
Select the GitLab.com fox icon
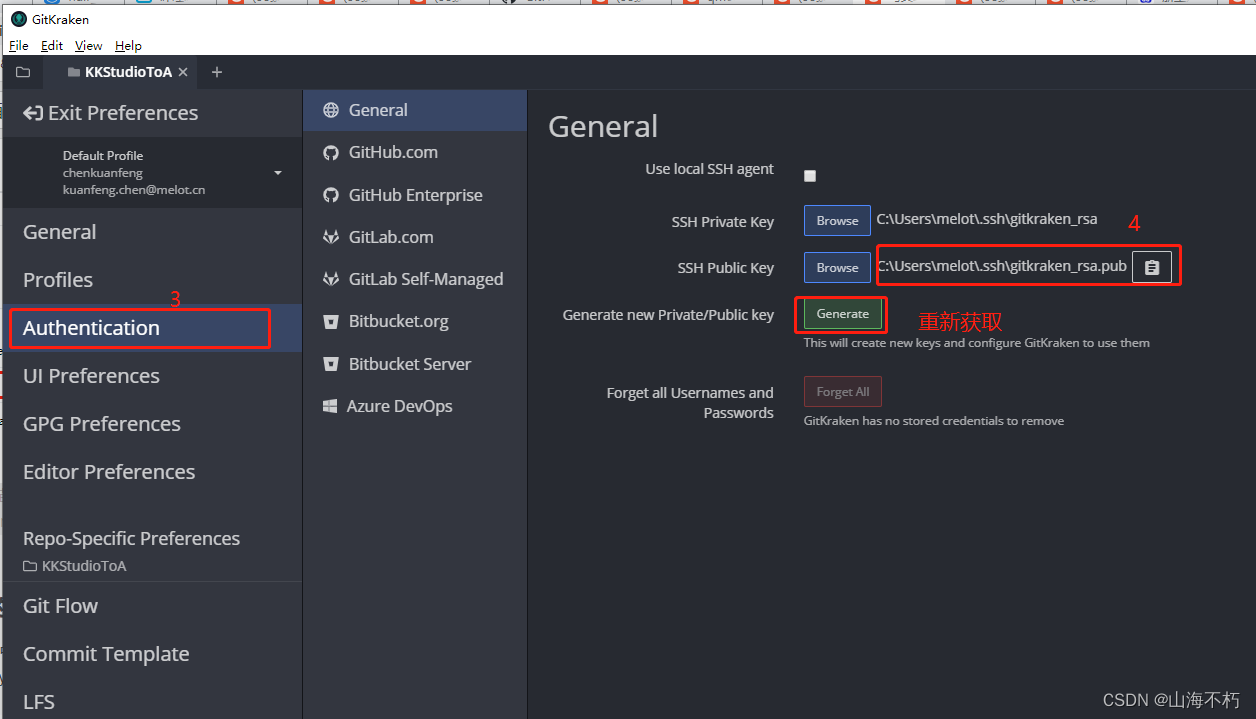click(x=331, y=237)
